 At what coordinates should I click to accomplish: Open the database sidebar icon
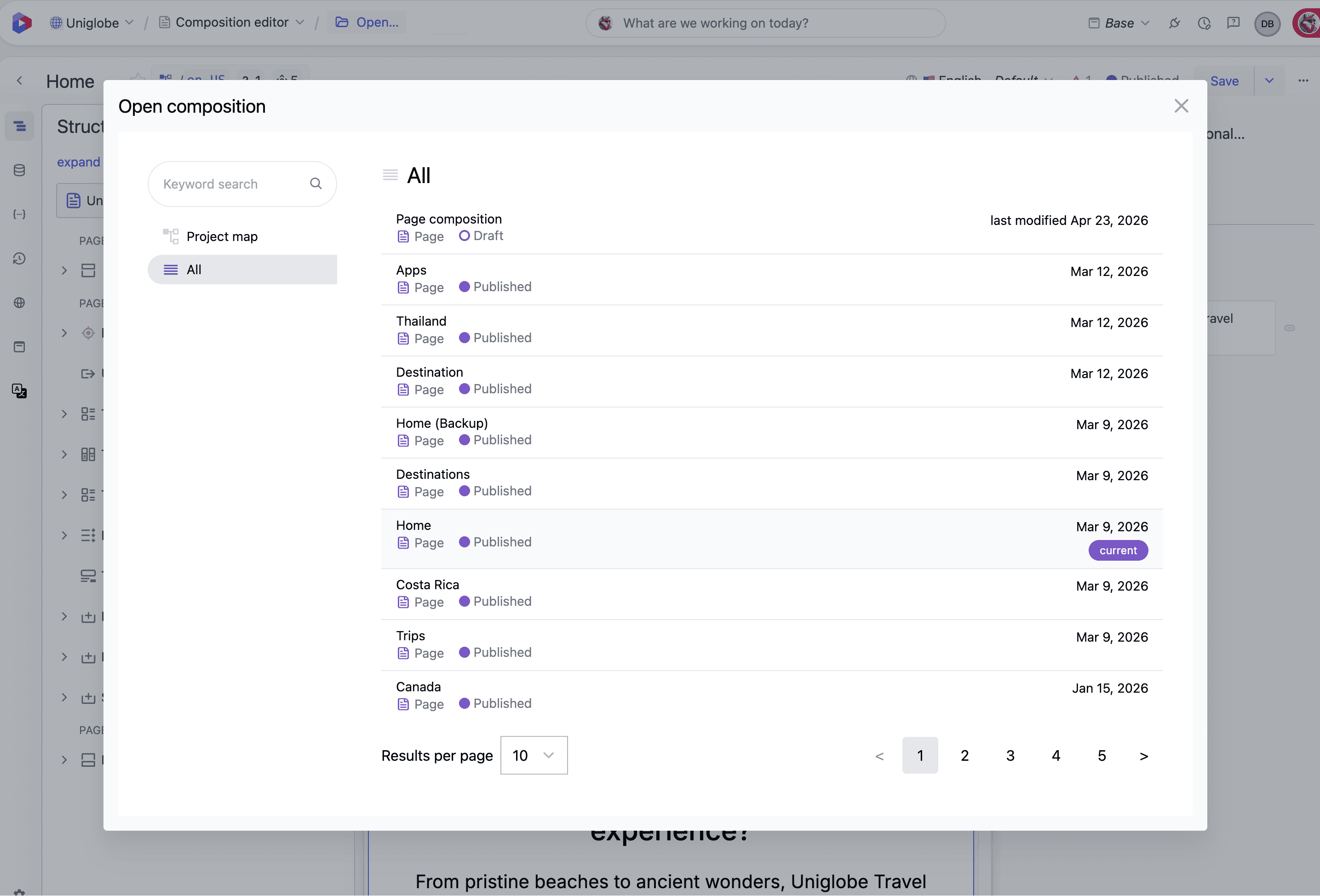click(19, 171)
